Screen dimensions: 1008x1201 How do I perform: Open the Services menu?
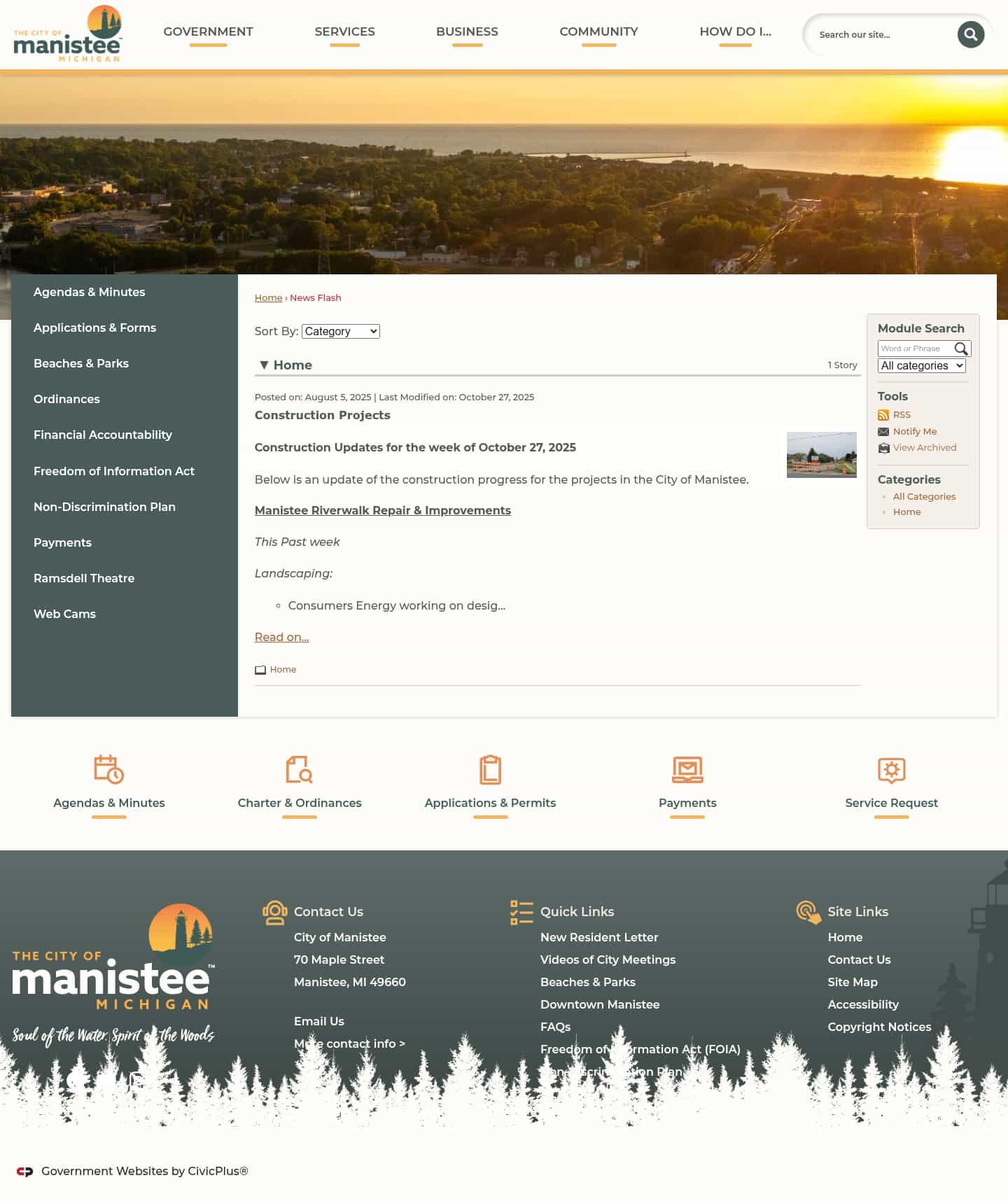[344, 31]
